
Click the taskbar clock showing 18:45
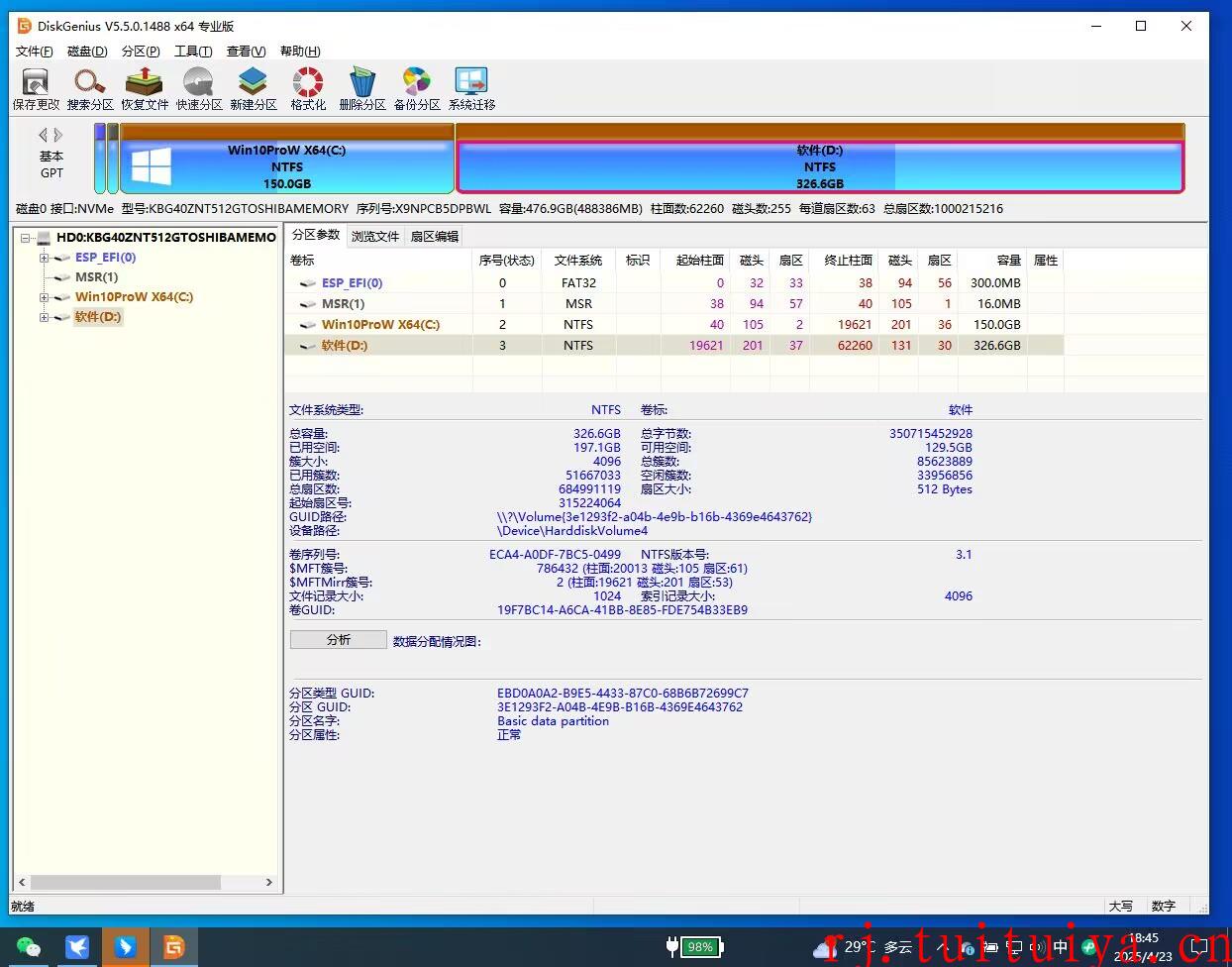pyautogui.click(x=1143, y=947)
